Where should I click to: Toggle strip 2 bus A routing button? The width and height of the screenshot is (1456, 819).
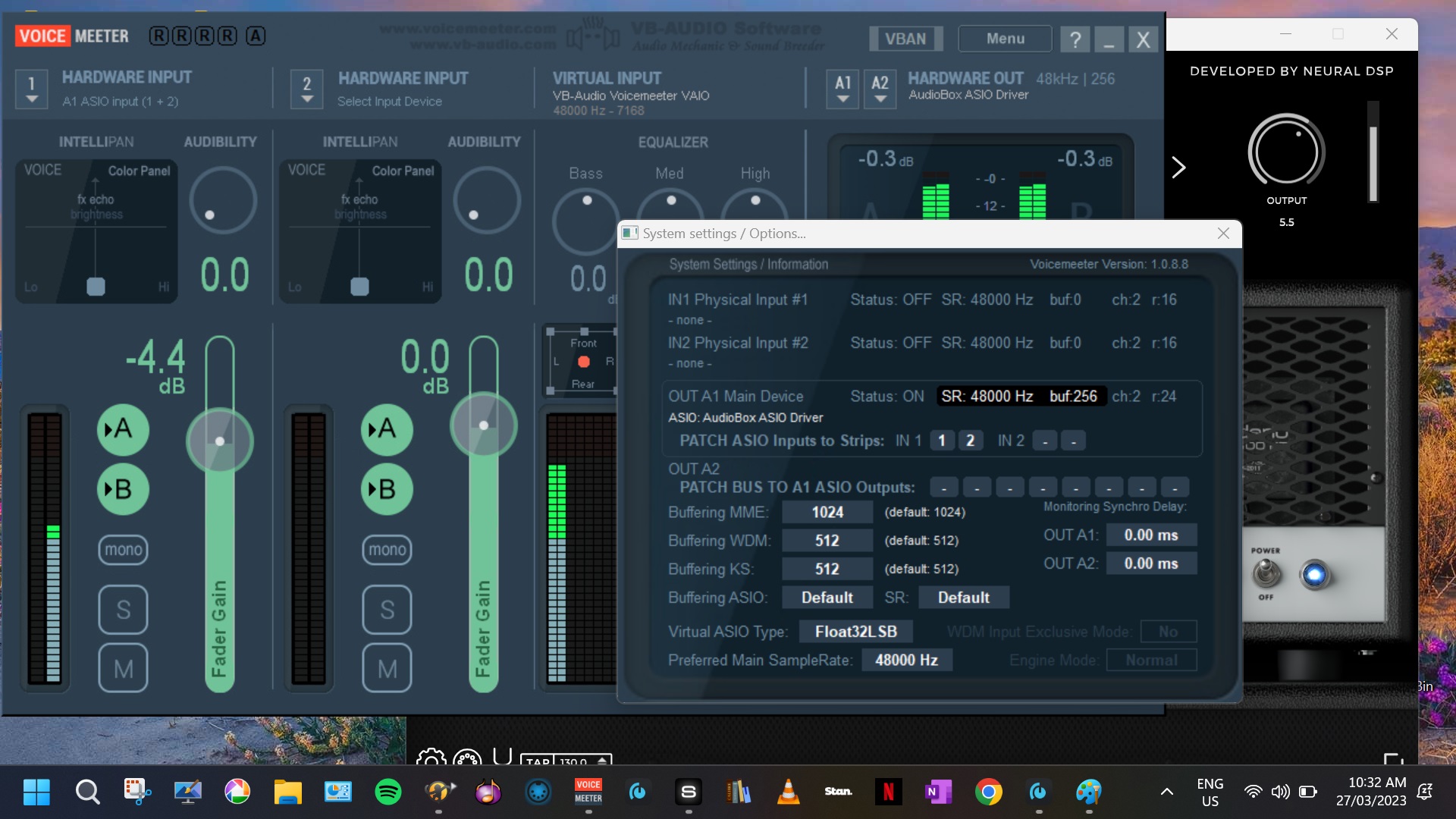387,429
